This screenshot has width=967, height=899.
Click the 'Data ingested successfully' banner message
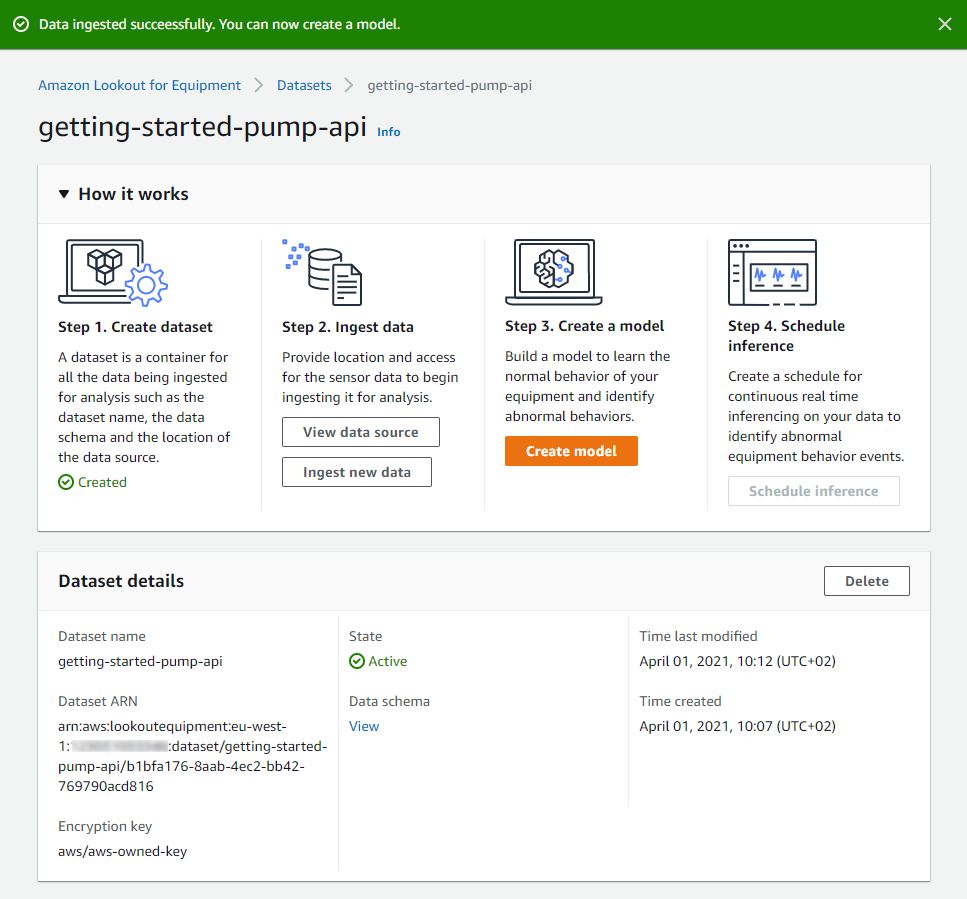coord(220,24)
